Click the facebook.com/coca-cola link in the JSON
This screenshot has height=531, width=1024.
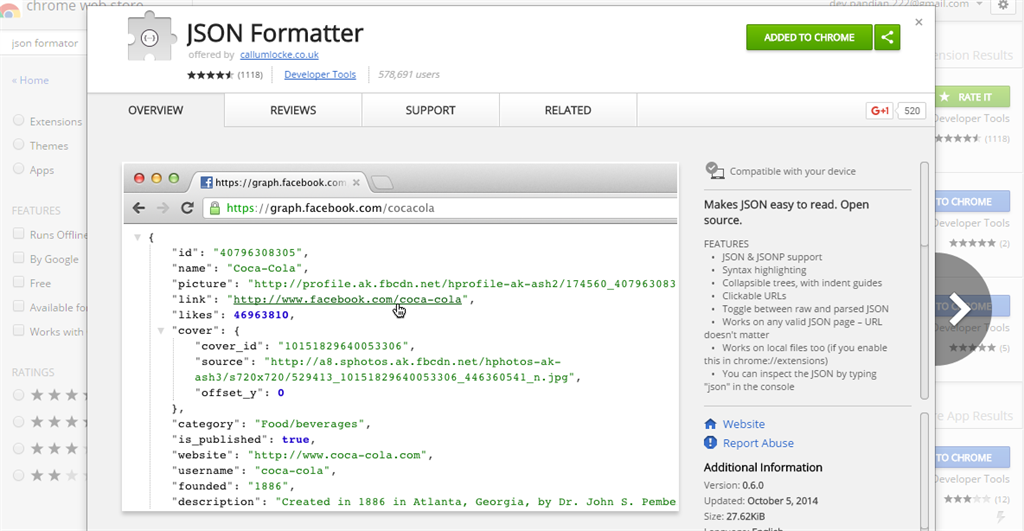[347, 299]
